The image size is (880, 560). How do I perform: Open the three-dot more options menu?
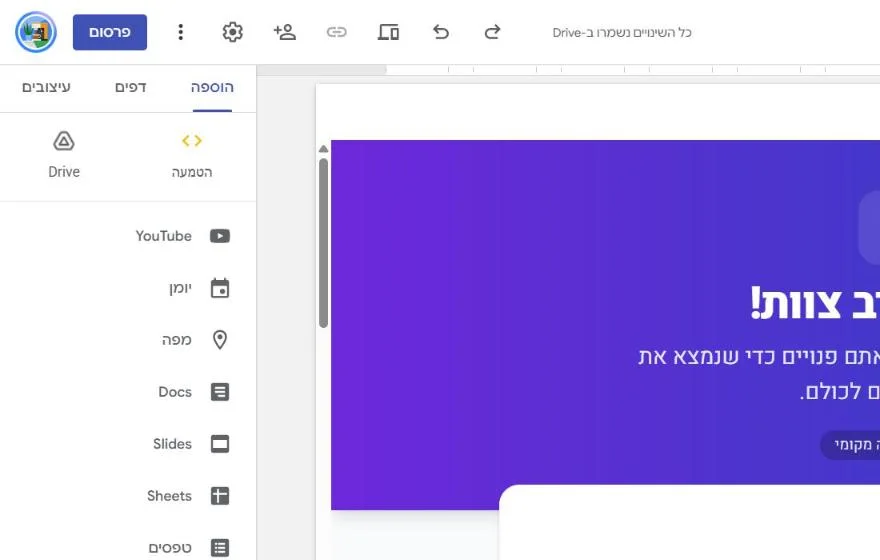coord(180,32)
